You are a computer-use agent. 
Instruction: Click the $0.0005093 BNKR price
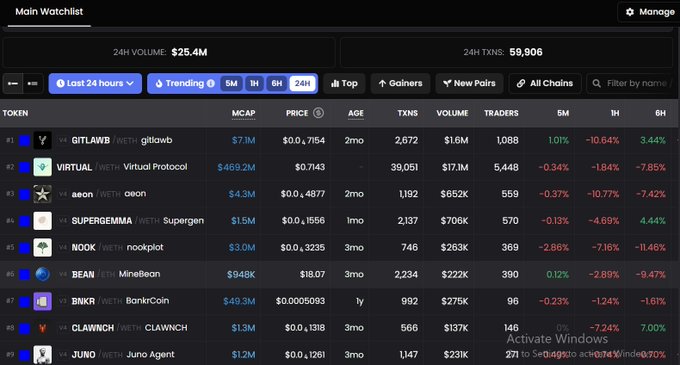[300, 301]
